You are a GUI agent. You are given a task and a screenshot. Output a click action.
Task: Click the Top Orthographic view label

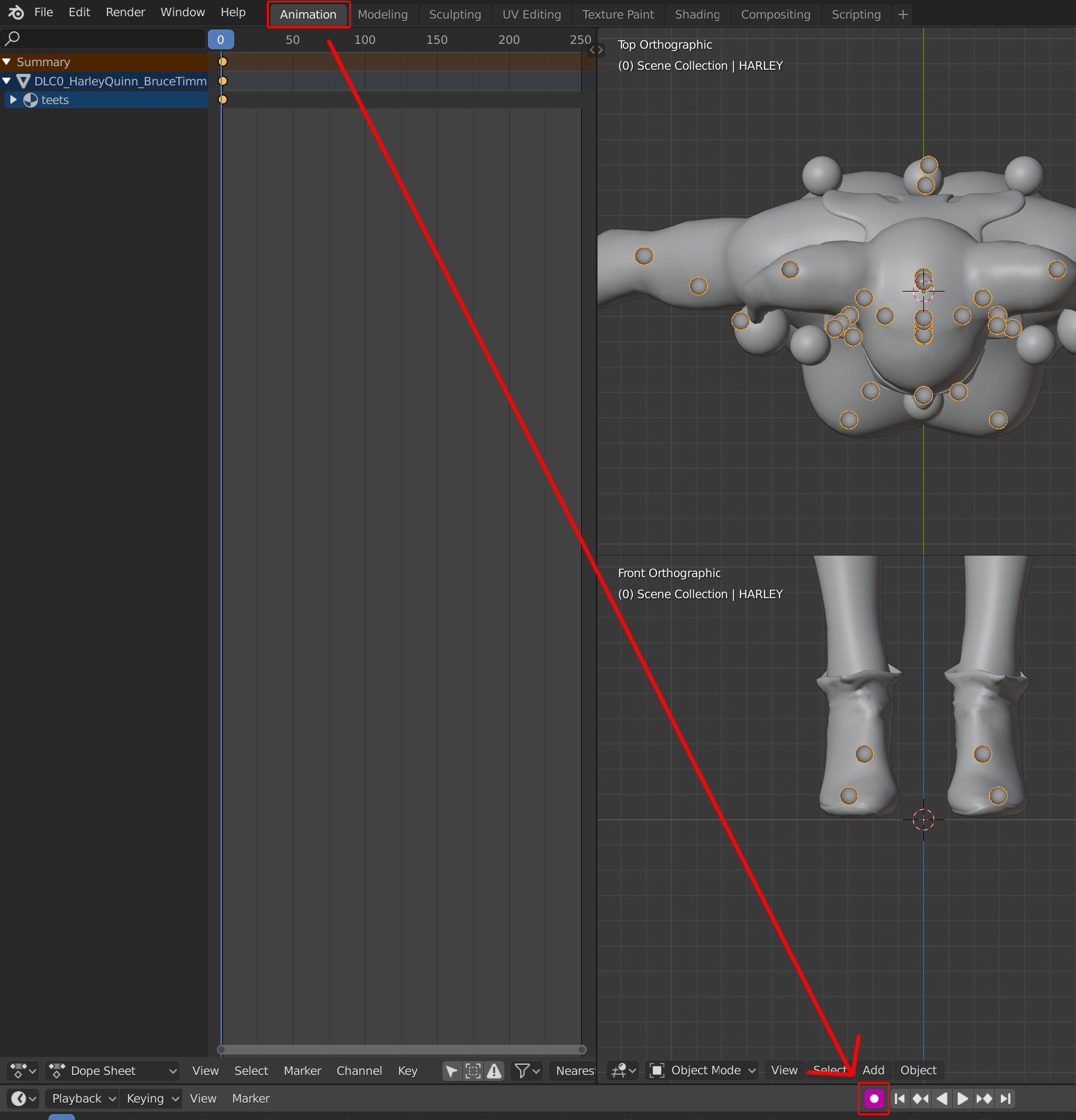(665, 45)
